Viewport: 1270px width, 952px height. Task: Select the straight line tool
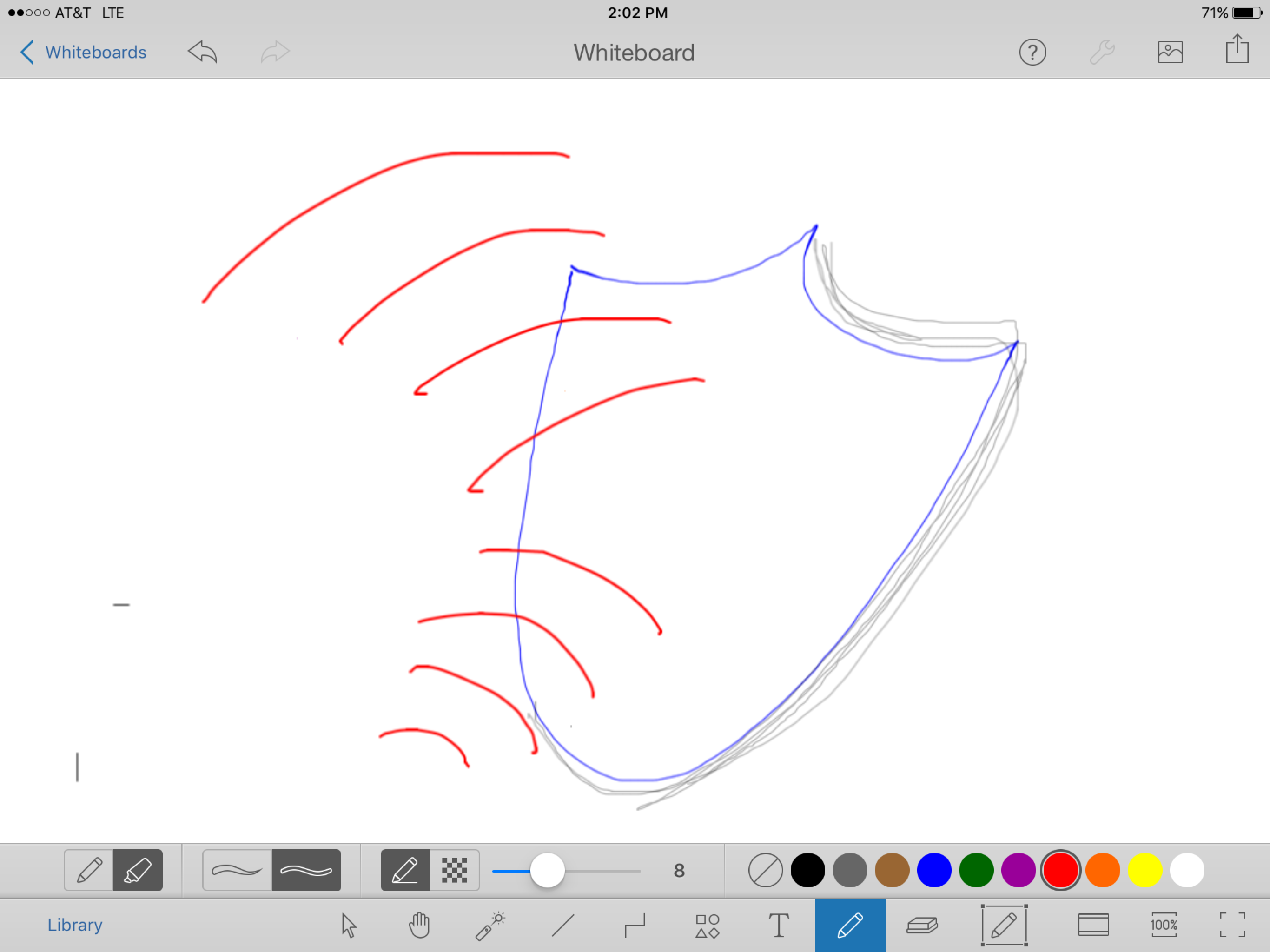click(562, 925)
